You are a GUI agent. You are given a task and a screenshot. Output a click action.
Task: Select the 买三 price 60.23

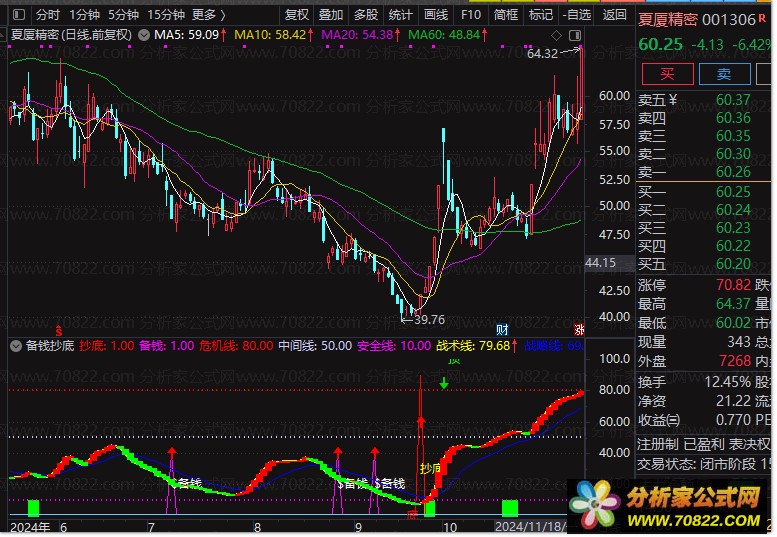[733, 228]
